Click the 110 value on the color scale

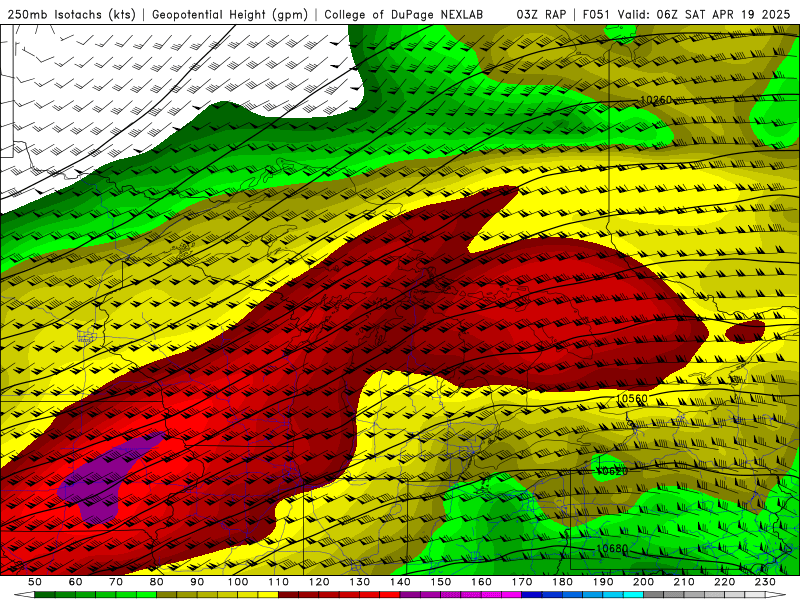[x=279, y=582]
